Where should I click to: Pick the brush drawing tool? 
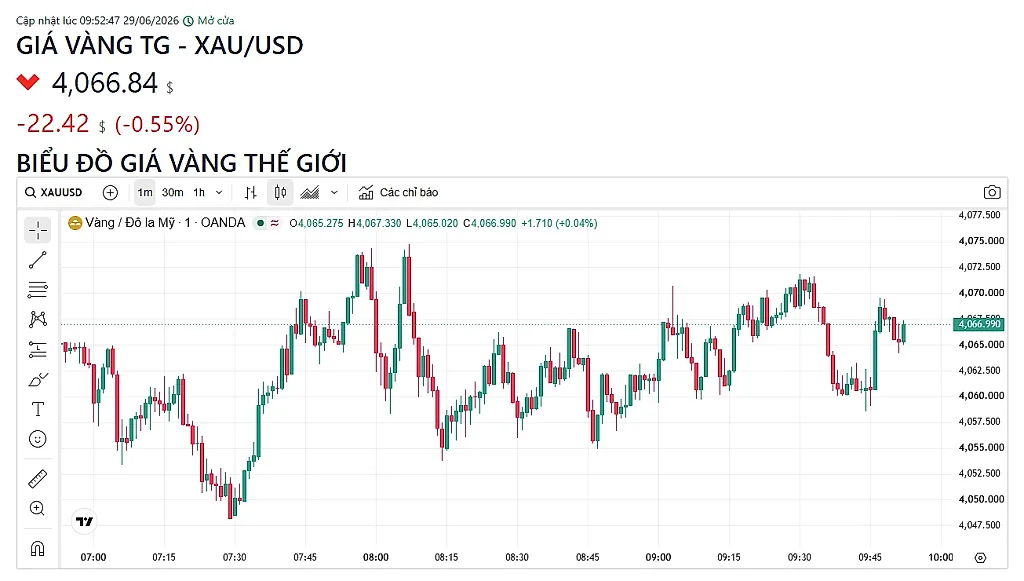38,379
